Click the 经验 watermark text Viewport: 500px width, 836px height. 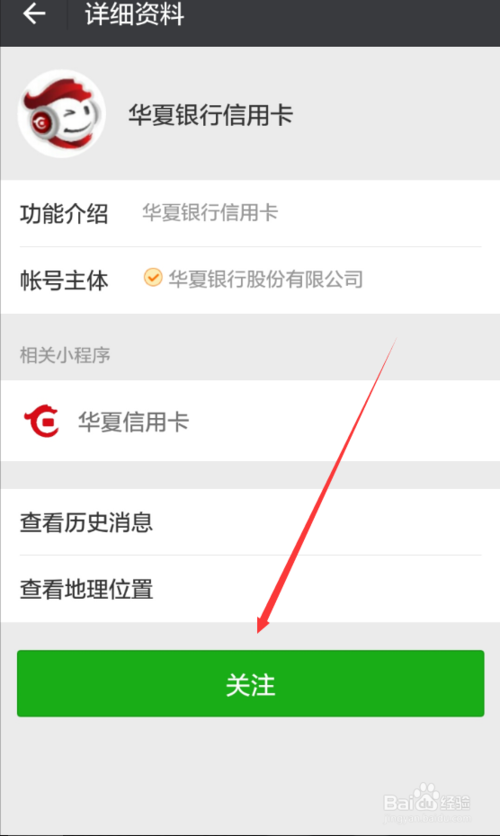coord(455,801)
